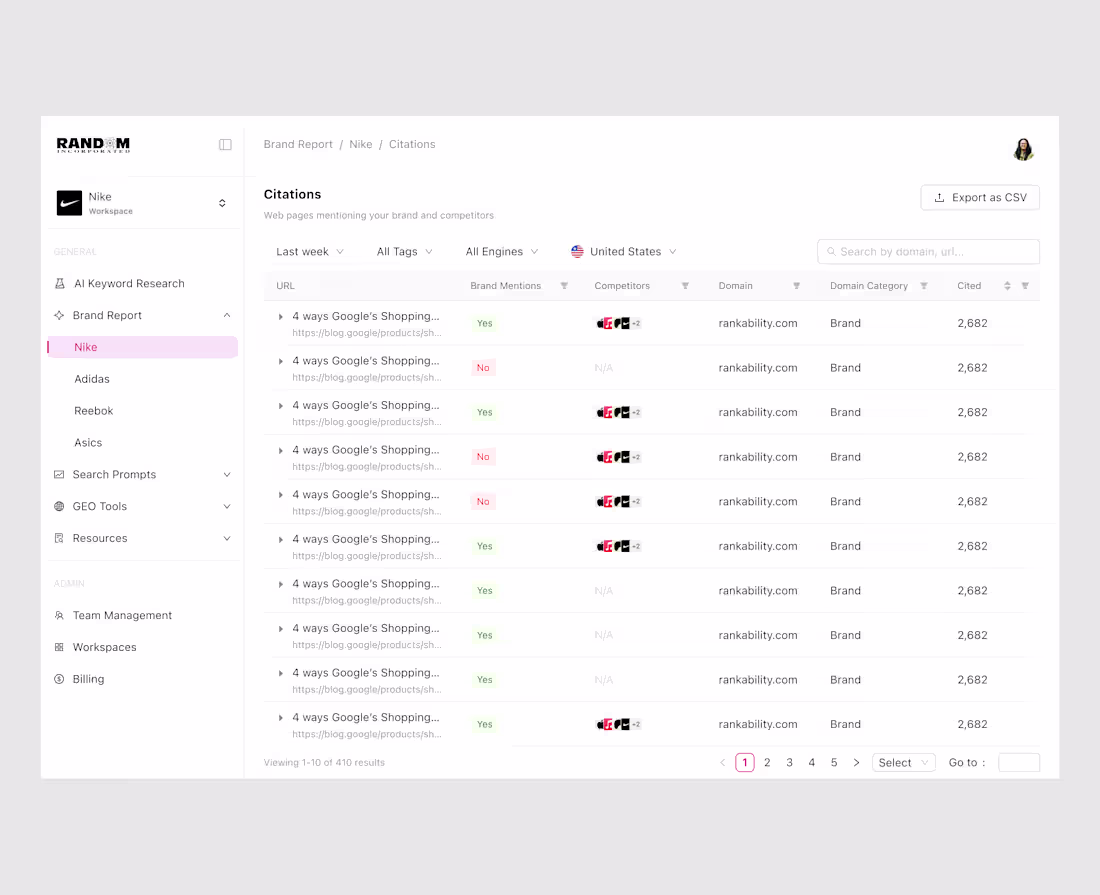The image size is (1100, 895).
Task: Go to page 3 of results
Action: (789, 763)
